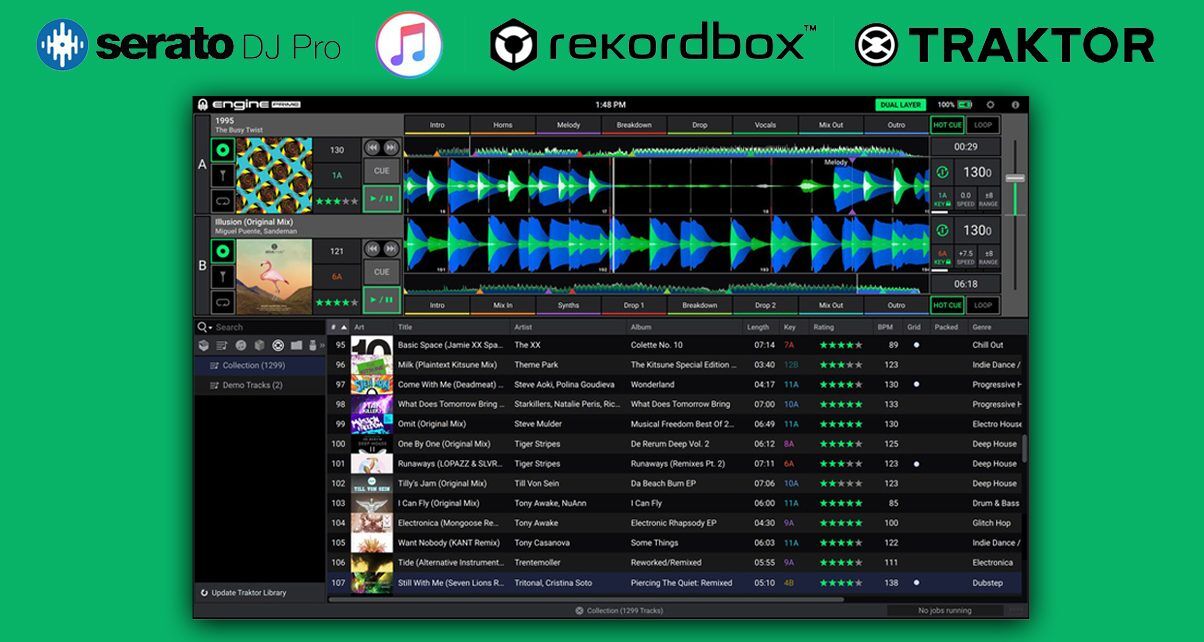Image resolution: width=1204 pixels, height=642 pixels.
Task: Skip to previous track on deck A
Action: tap(372, 147)
